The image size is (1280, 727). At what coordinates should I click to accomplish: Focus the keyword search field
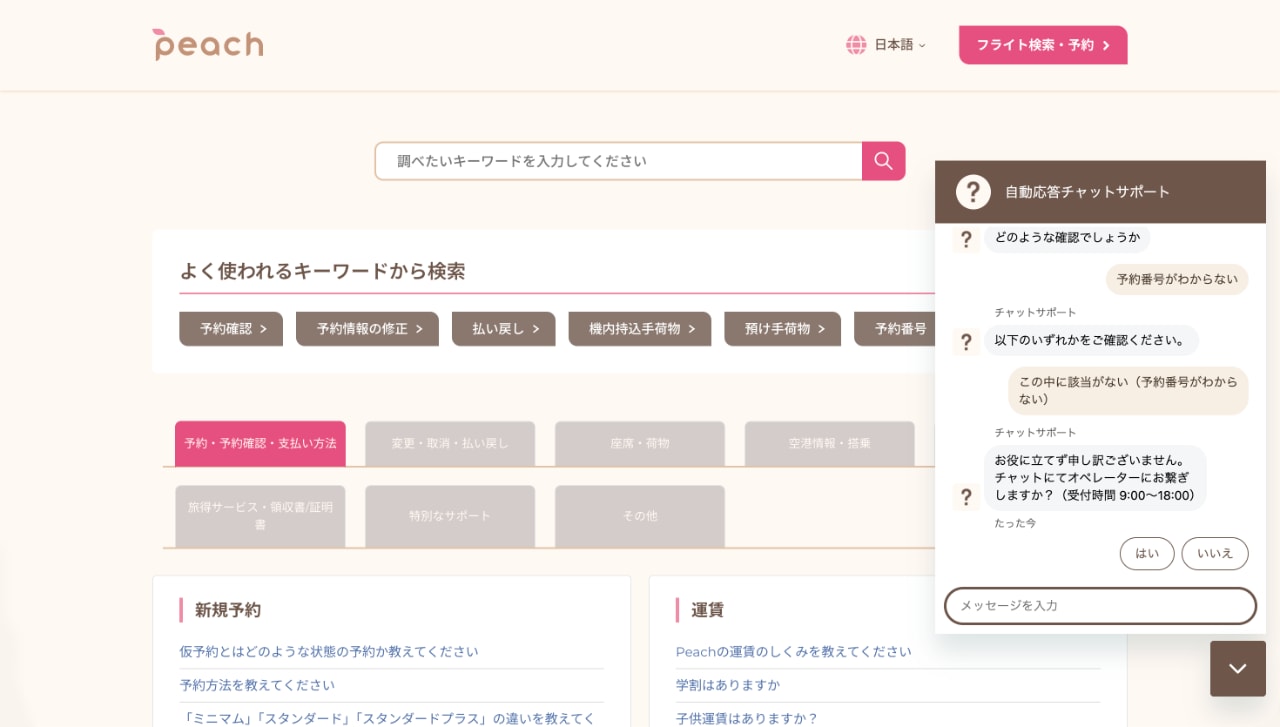pyautogui.click(x=619, y=161)
